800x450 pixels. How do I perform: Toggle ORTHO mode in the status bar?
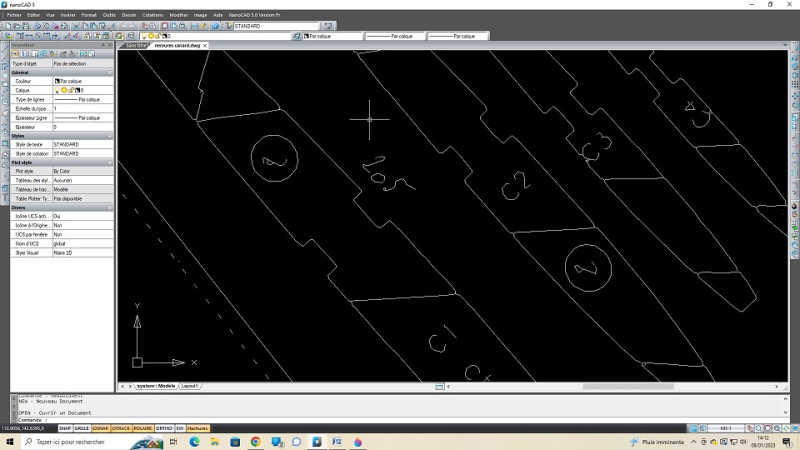(x=164, y=429)
